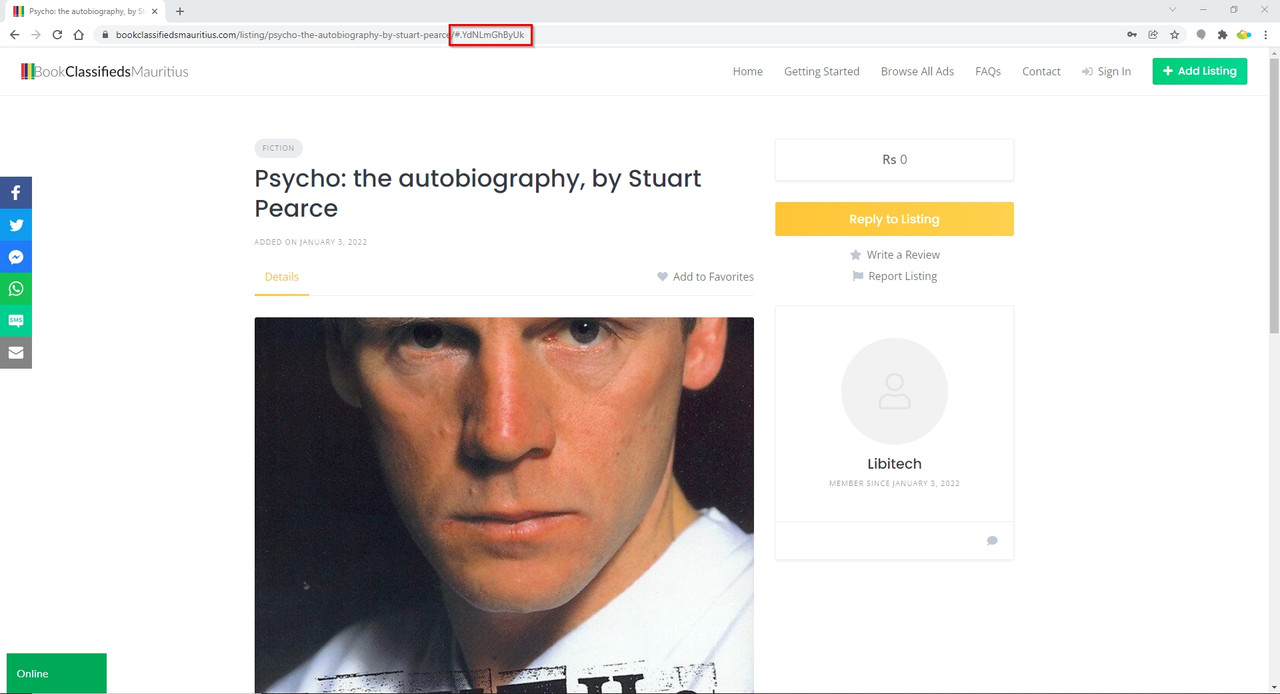Click BookClassifiedsMauritius site logo
The image size is (1280, 694).
coord(104,71)
